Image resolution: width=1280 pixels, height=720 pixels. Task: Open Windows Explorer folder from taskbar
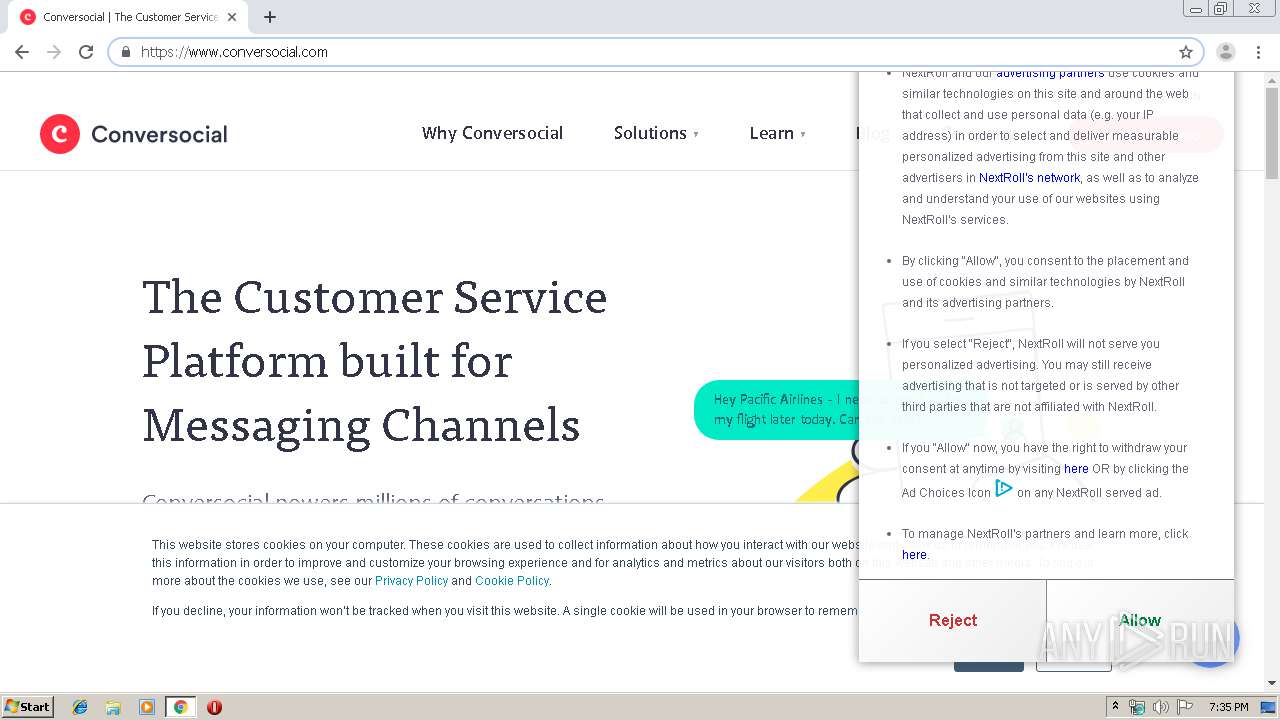[113, 707]
